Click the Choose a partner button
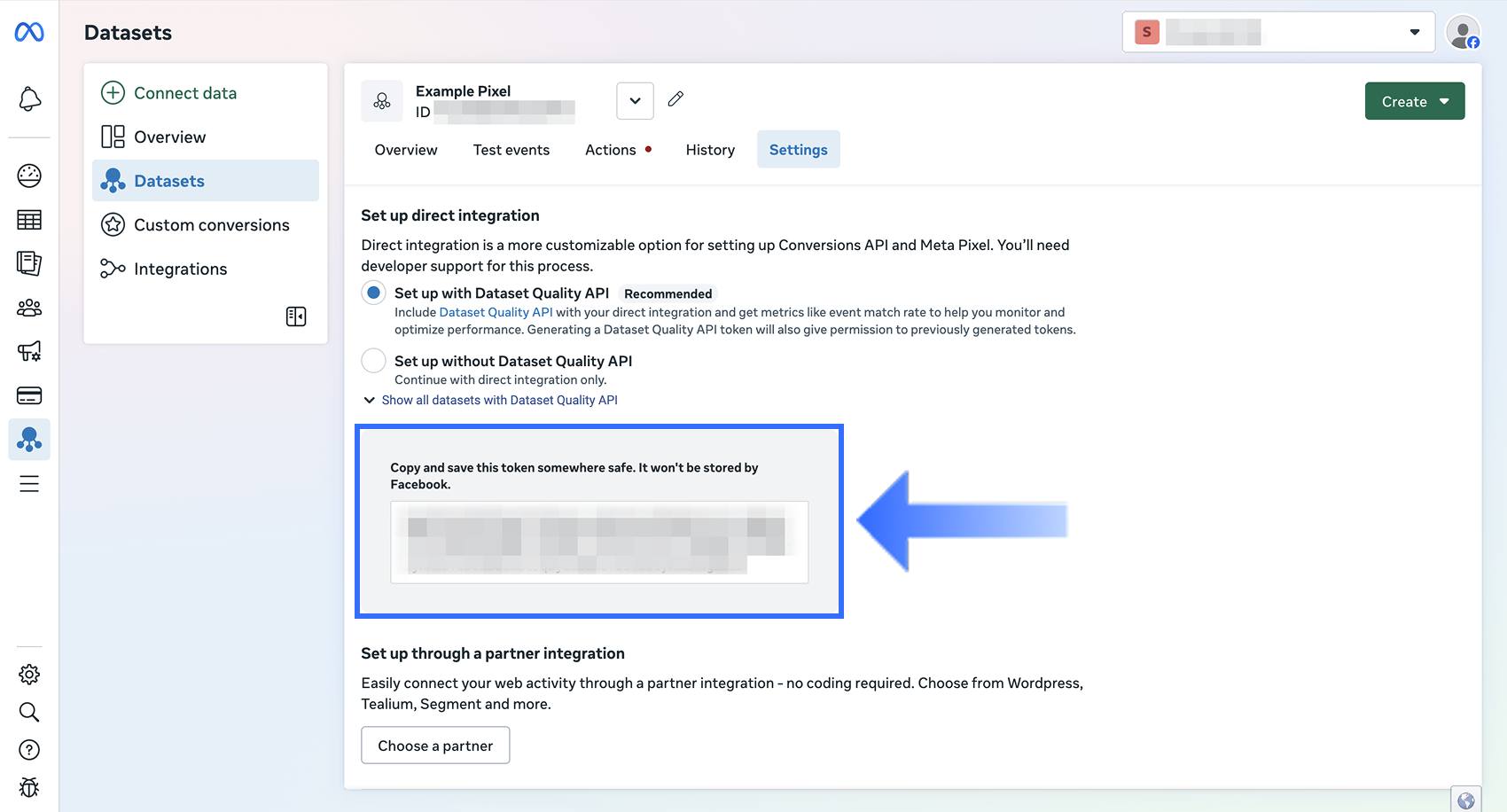This screenshot has height=812, width=1507. pyautogui.click(x=435, y=746)
